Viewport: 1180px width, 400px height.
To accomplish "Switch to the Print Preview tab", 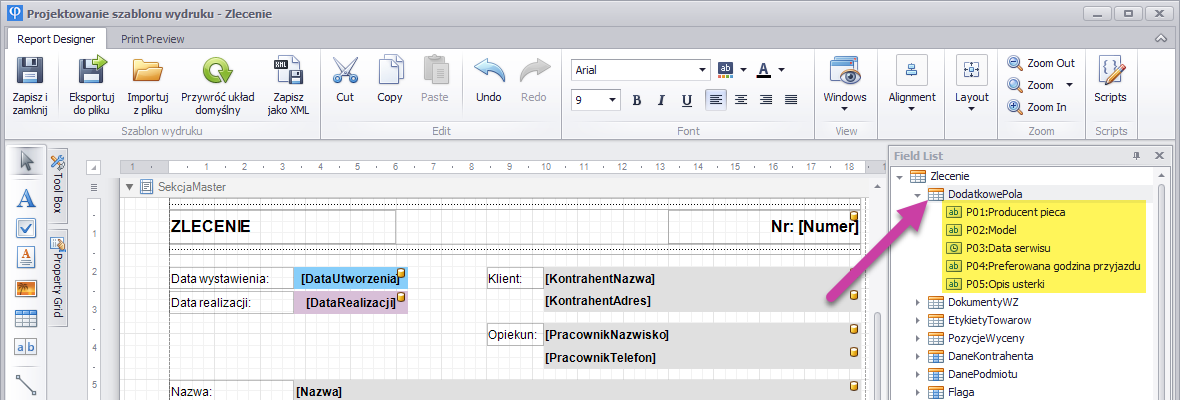I will [x=152, y=39].
